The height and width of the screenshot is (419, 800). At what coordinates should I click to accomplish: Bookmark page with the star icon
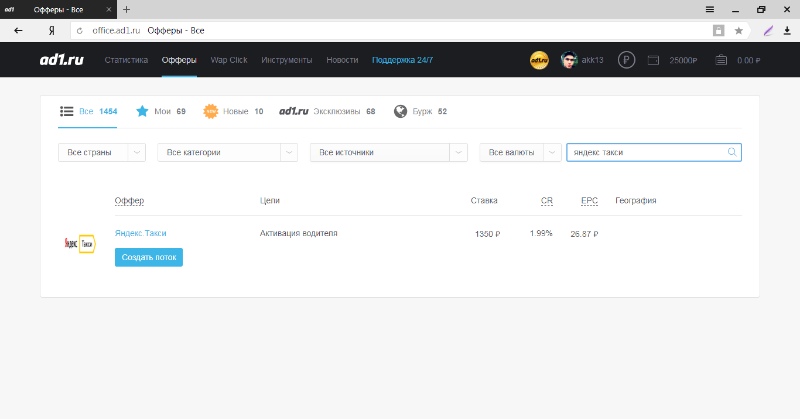coord(739,30)
